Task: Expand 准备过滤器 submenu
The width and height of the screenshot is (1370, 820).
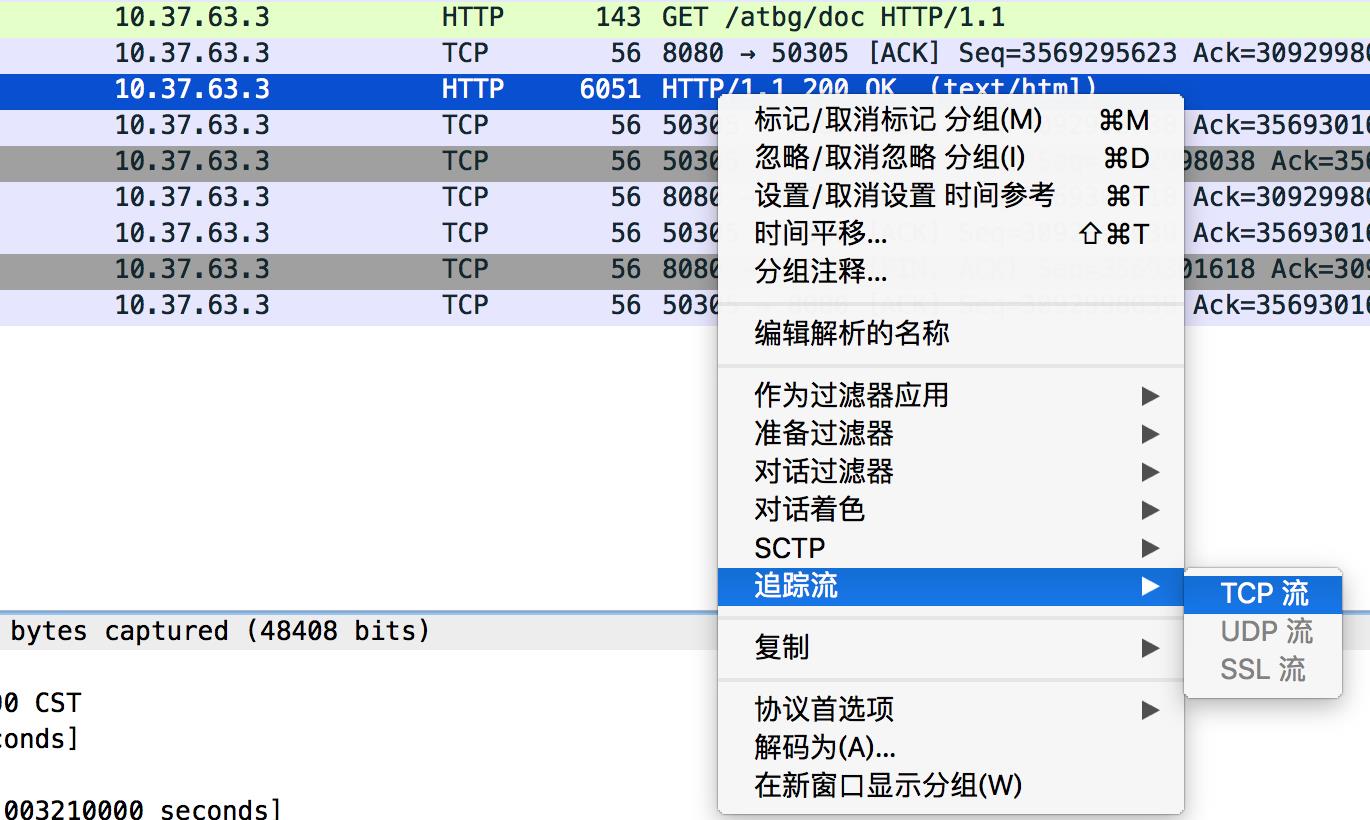Action: point(950,434)
